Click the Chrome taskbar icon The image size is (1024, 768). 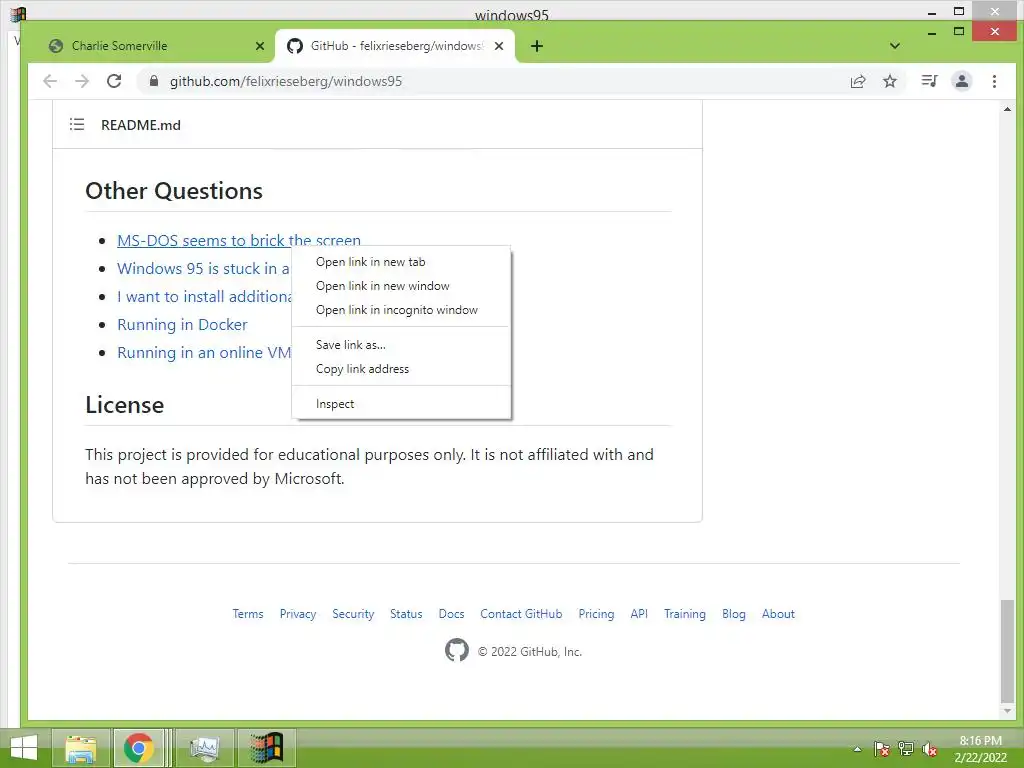pos(138,748)
